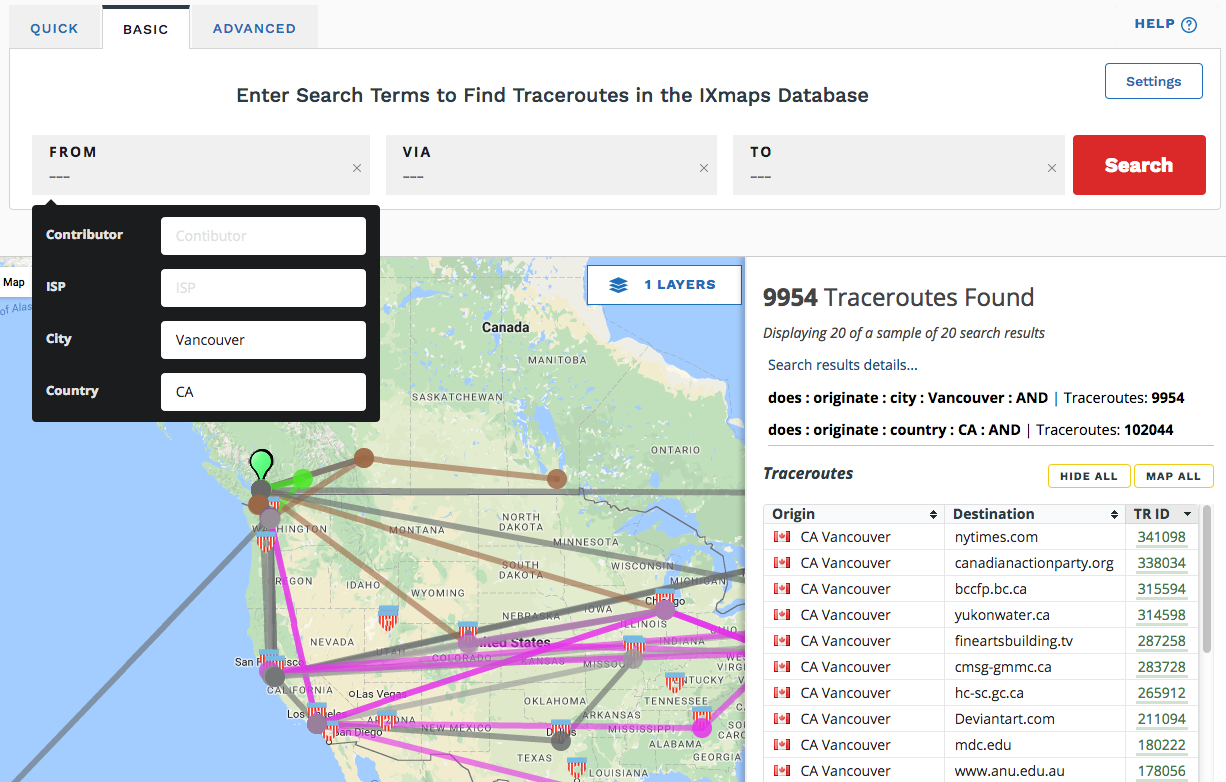Clear the FROM search field with X
The height and width of the screenshot is (782, 1226).
[357, 168]
